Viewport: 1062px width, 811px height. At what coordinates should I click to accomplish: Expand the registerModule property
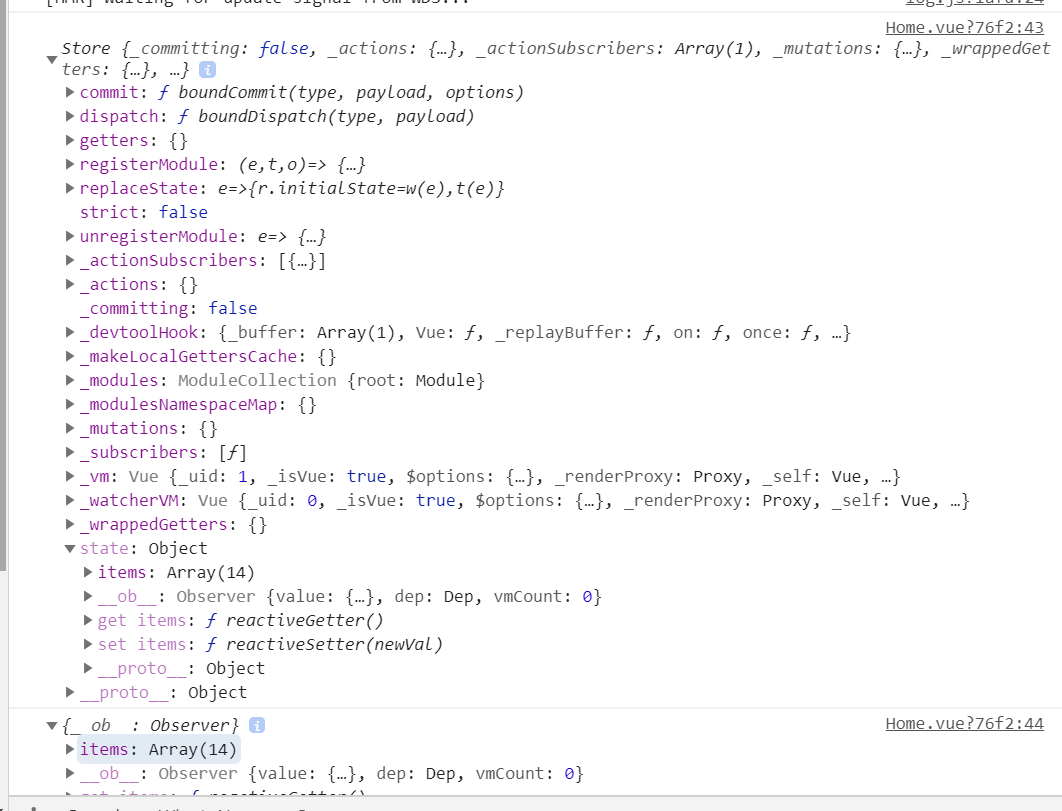pyautogui.click(x=70, y=164)
